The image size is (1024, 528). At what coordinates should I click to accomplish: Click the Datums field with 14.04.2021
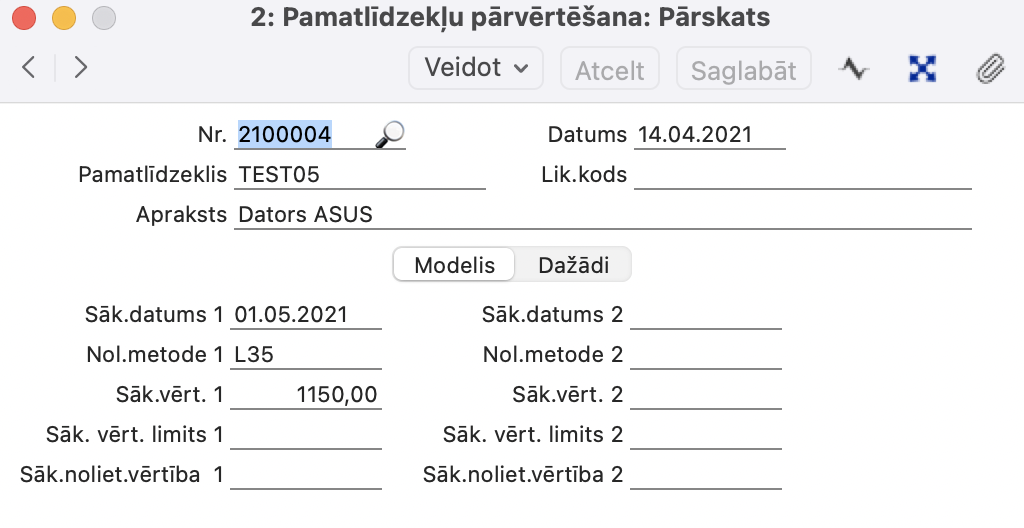coord(708,135)
